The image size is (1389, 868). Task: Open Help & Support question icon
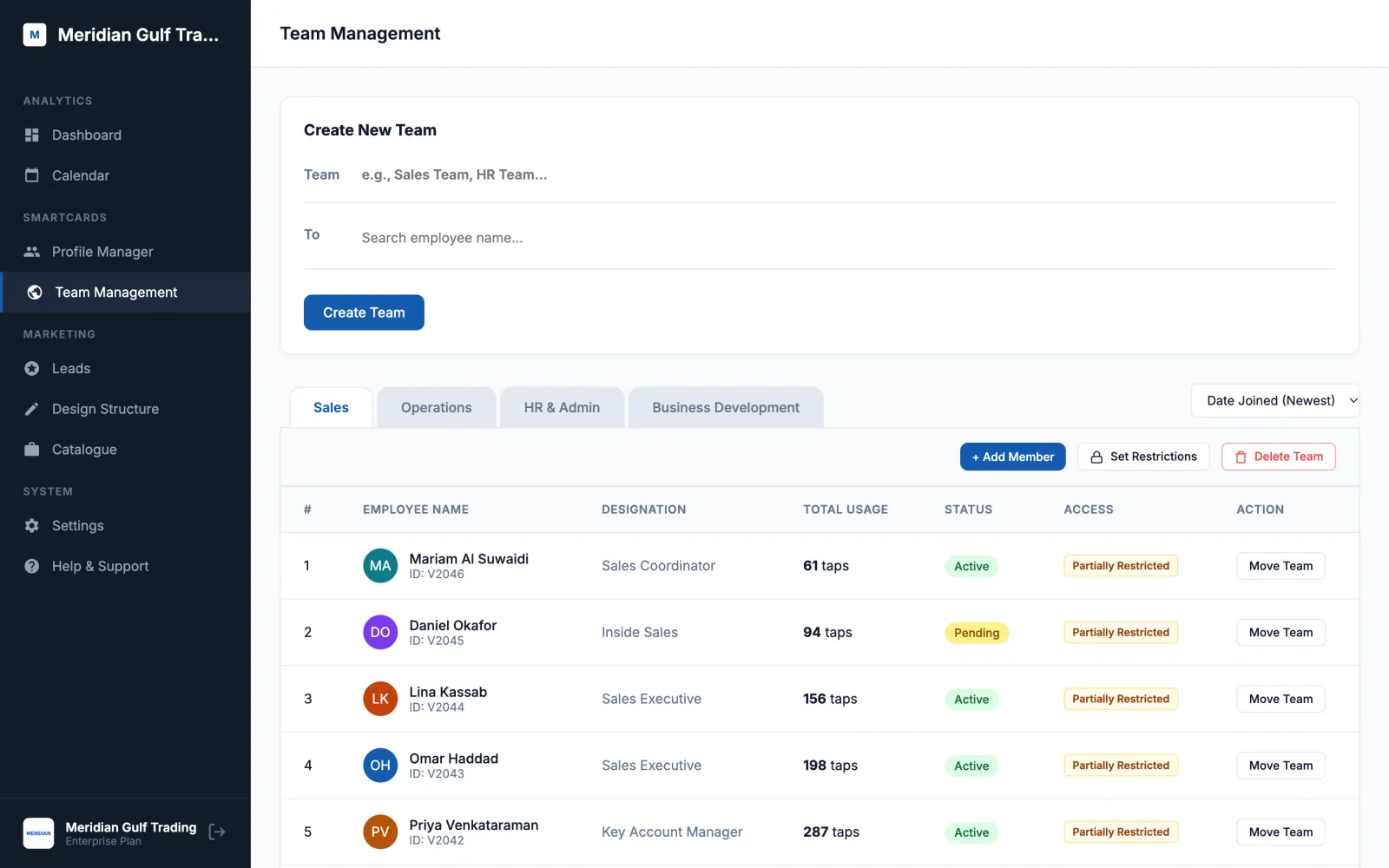[x=32, y=566]
